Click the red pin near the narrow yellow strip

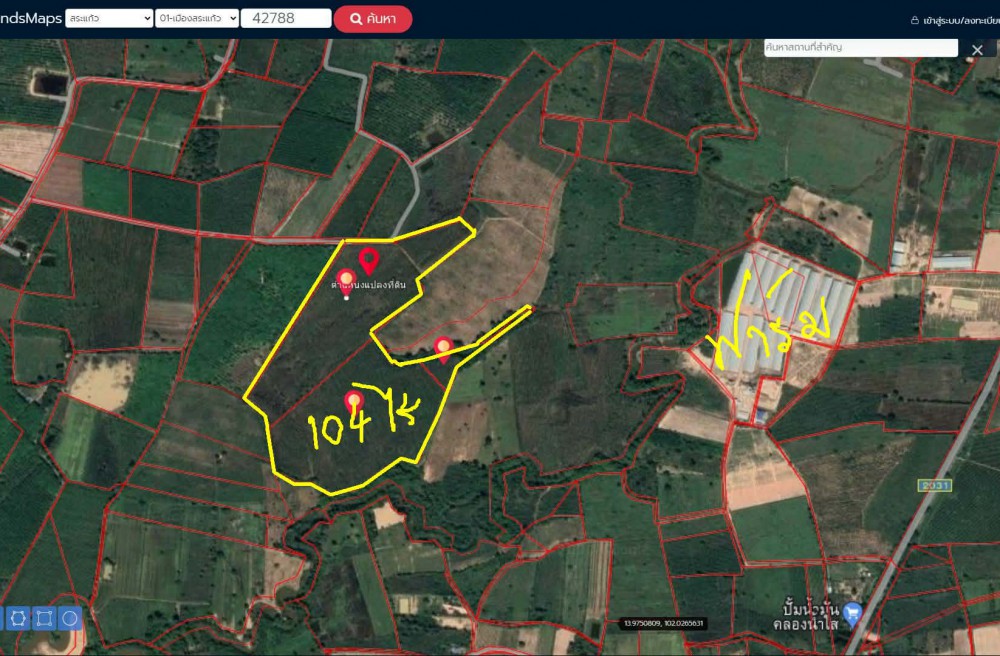443,348
